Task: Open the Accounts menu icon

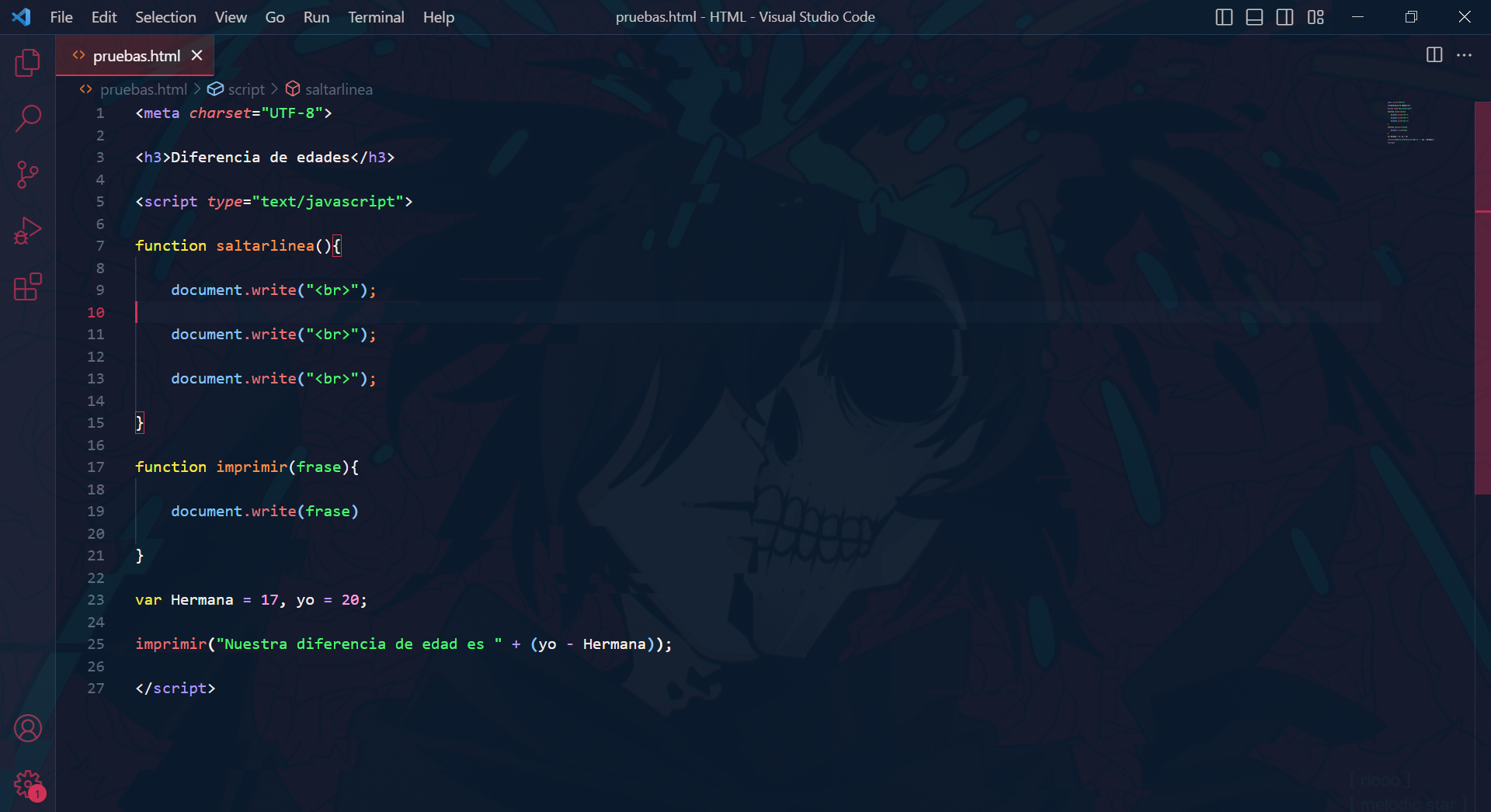Action: 28,728
